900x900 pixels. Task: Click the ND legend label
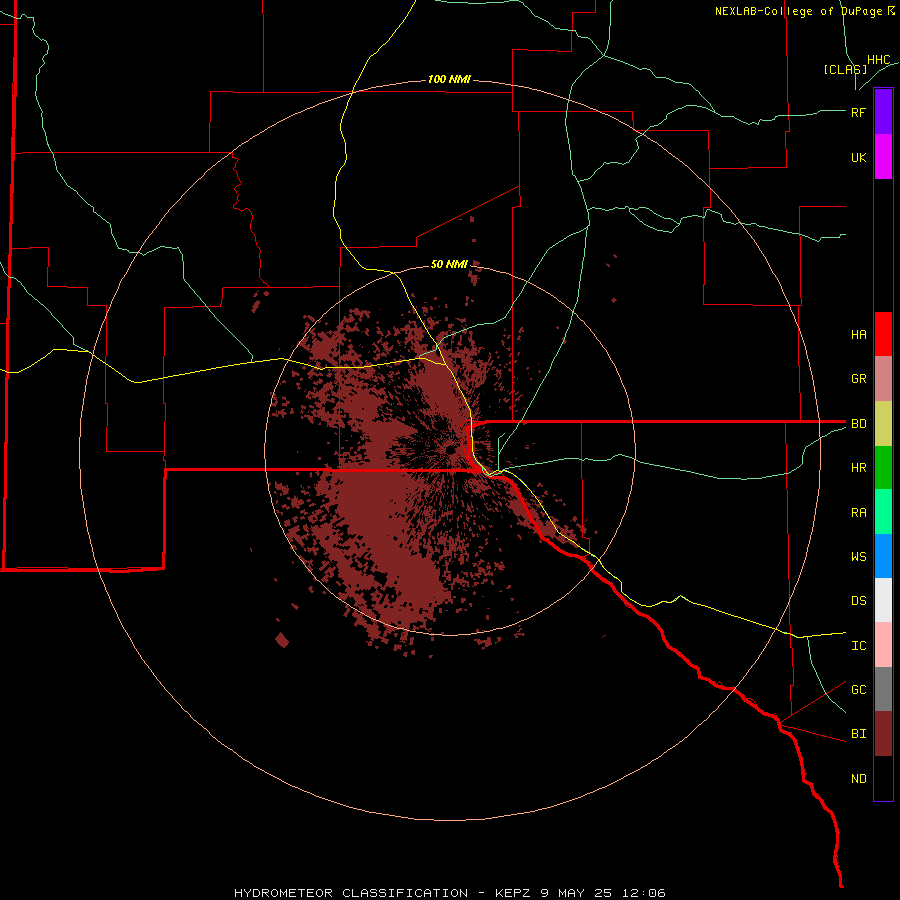click(x=858, y=779)
